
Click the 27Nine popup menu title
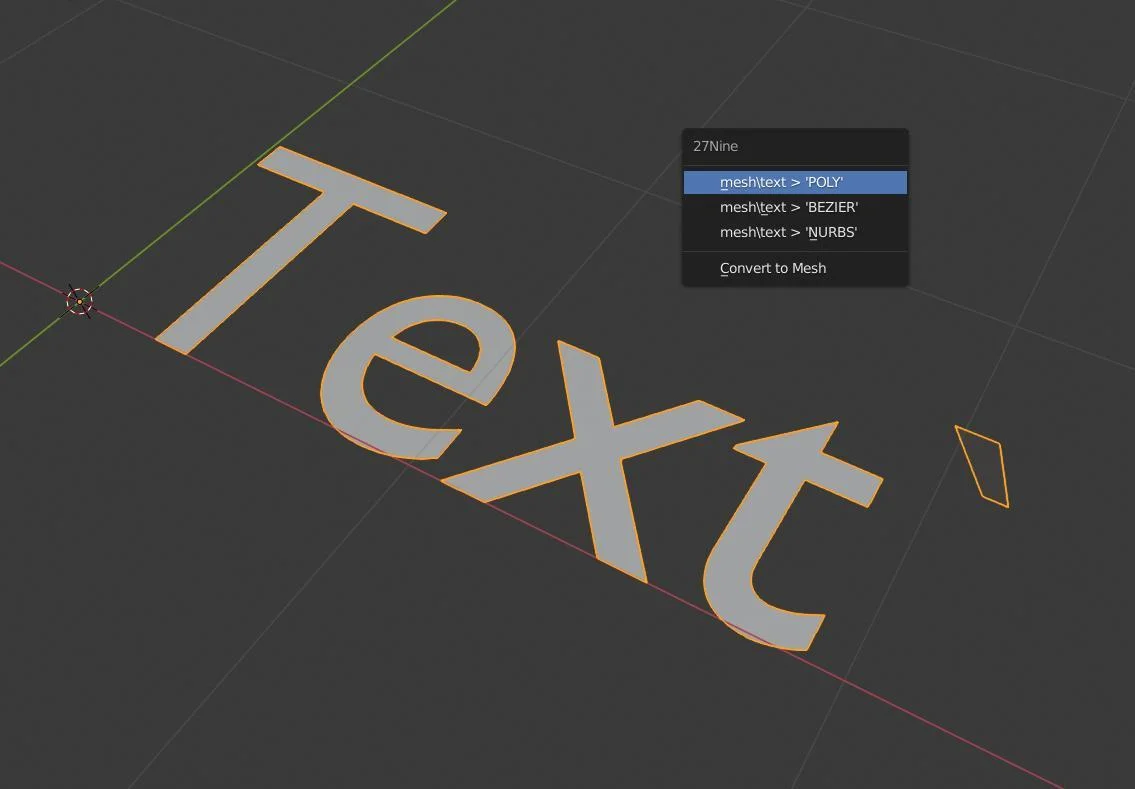click(x=716, y=146)
